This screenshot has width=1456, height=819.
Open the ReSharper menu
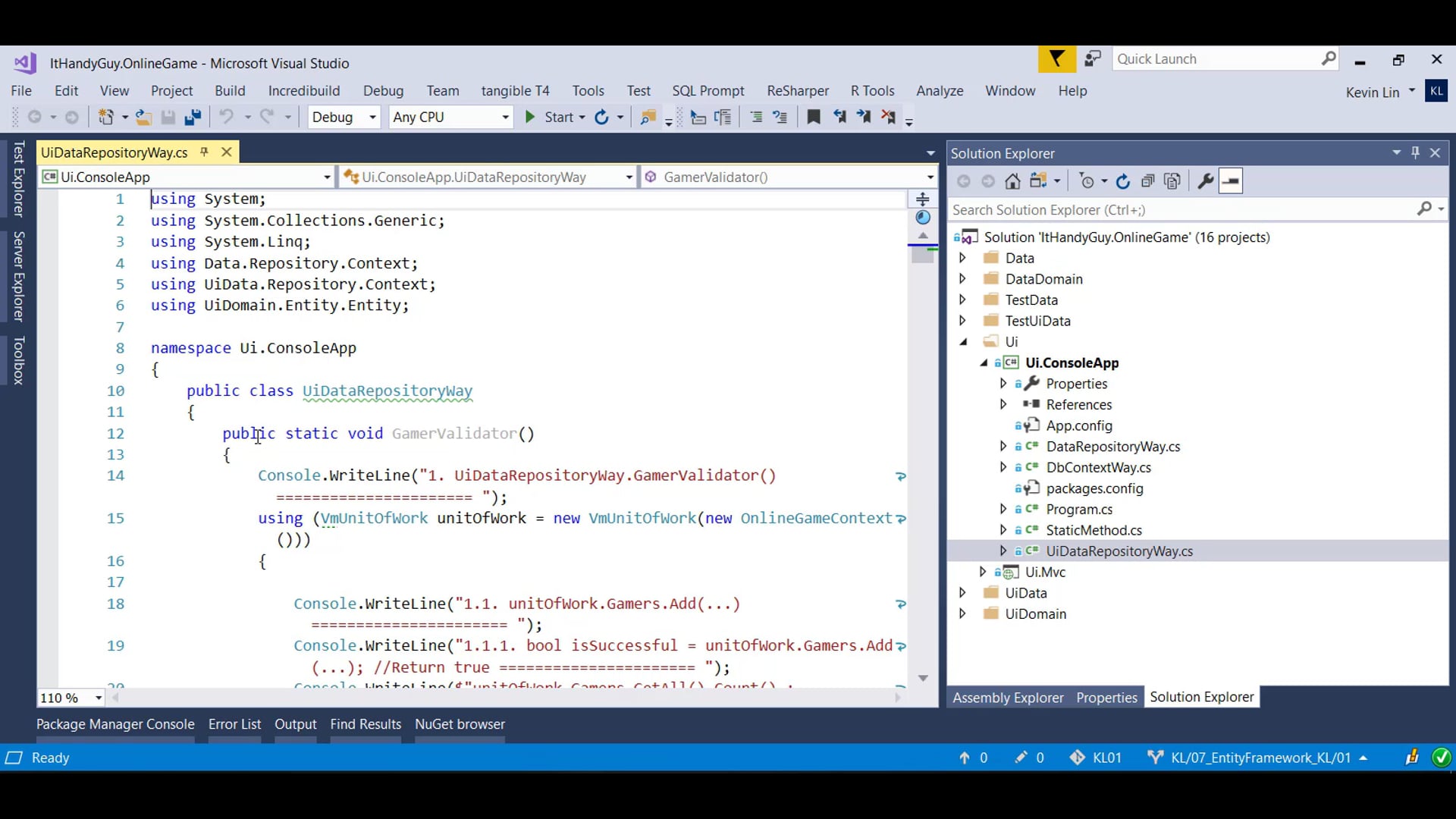797,91
